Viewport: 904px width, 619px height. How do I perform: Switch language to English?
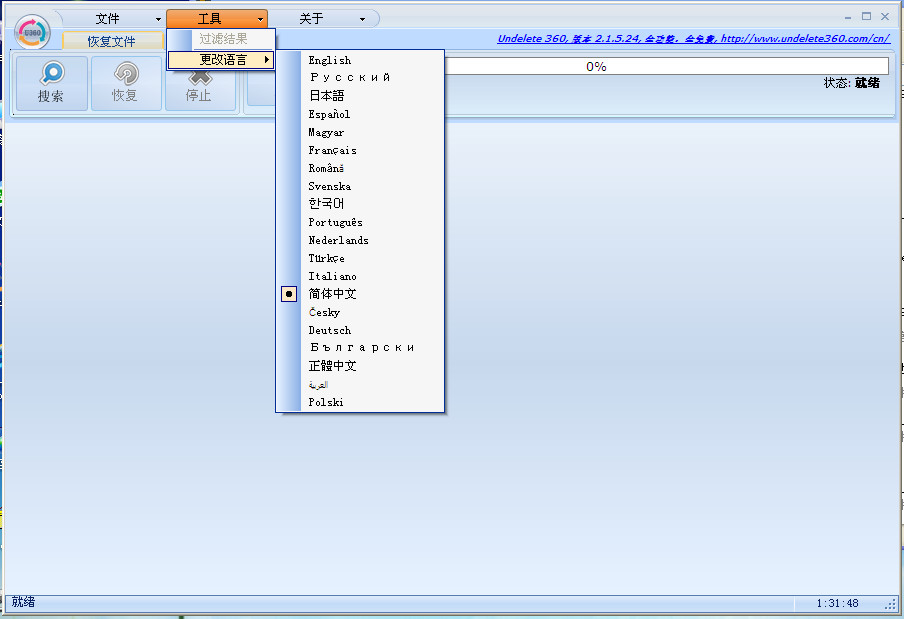pyautogui.click(x=331, y=60)
